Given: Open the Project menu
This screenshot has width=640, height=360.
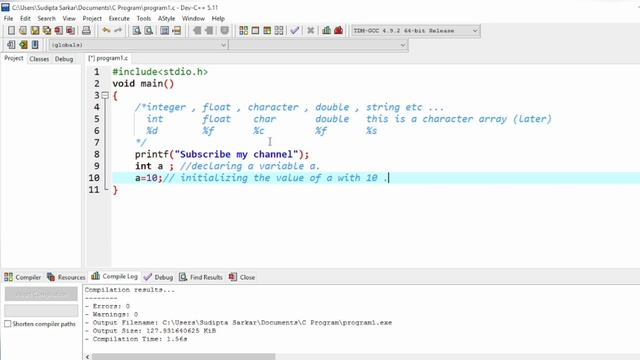Looking at the screenshot, I should pyautogui.click(x=92, y=18).
